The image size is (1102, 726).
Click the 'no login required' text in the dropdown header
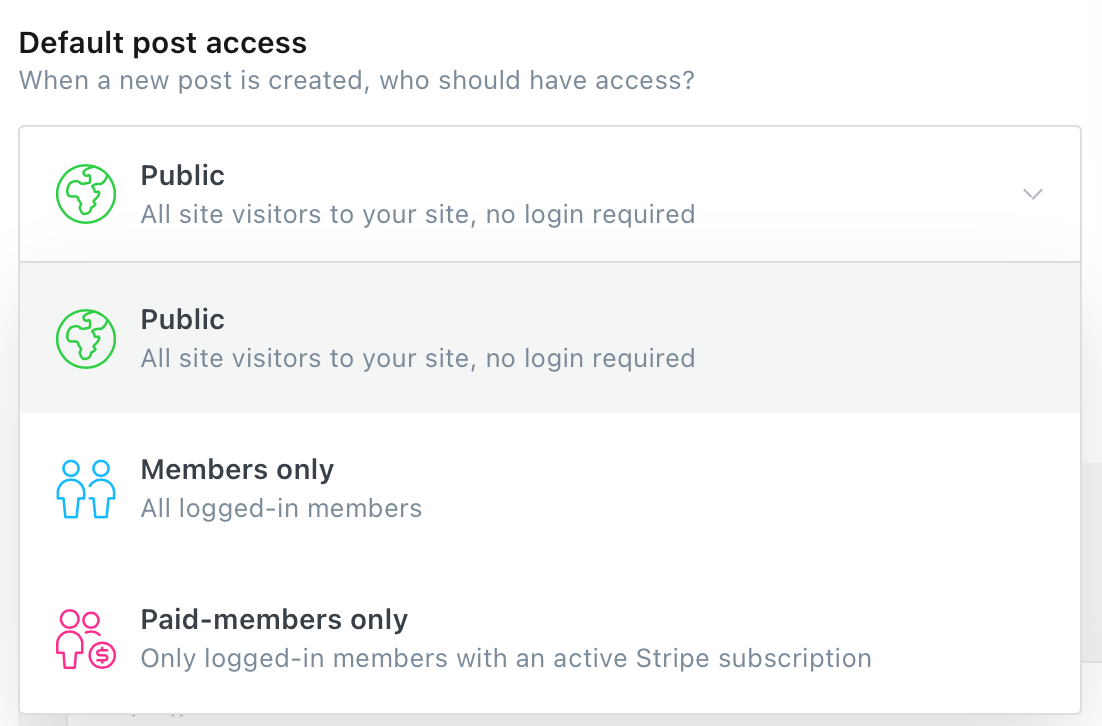[590, 214]
